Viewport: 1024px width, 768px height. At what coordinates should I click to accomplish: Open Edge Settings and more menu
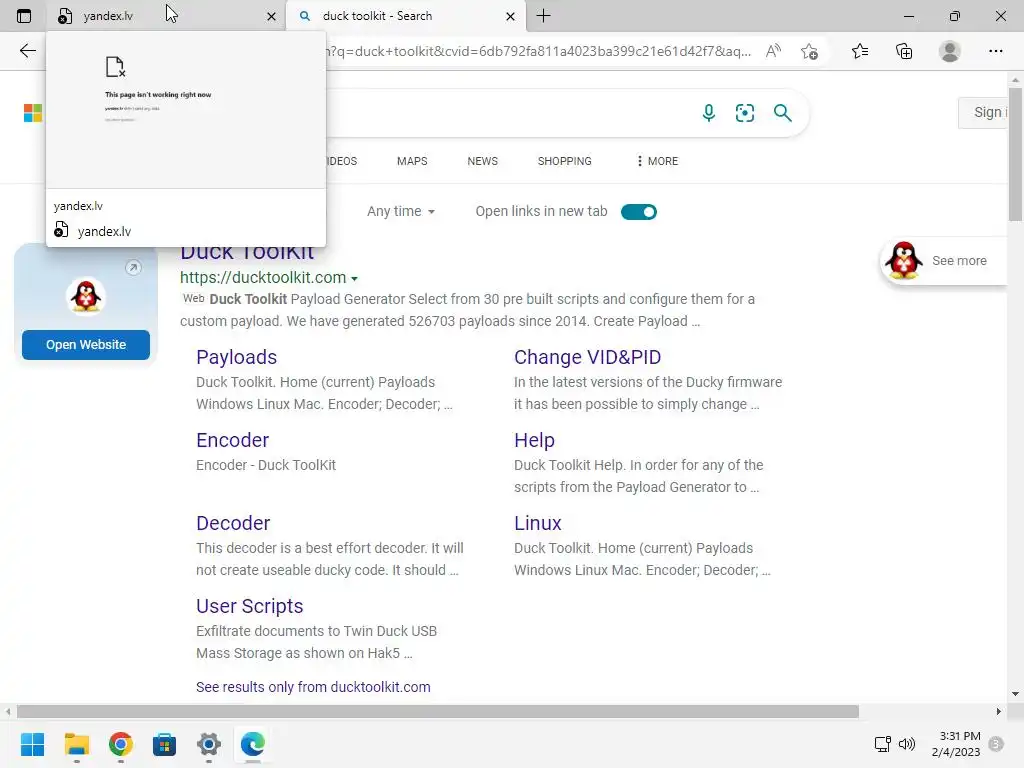[995, 51]
